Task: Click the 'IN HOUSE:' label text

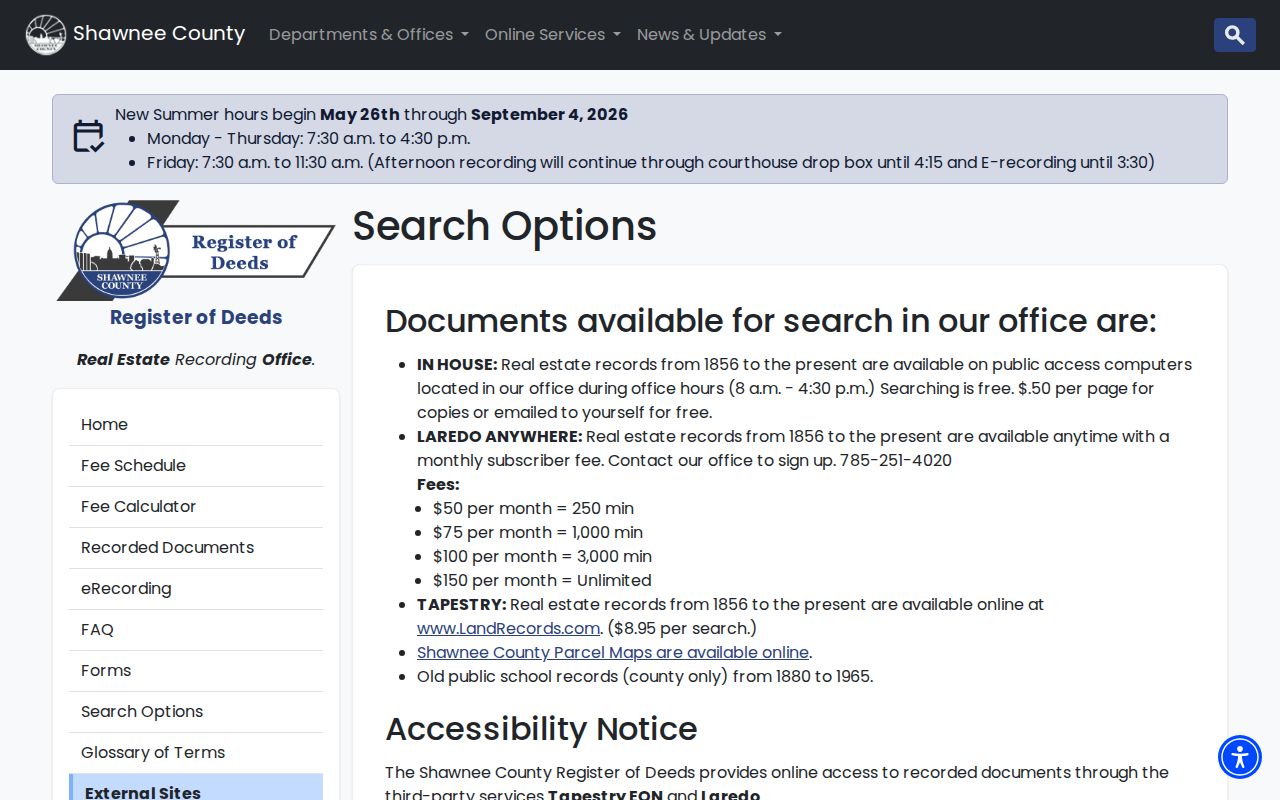Action: pyautogui.click(x=457, y=364)
